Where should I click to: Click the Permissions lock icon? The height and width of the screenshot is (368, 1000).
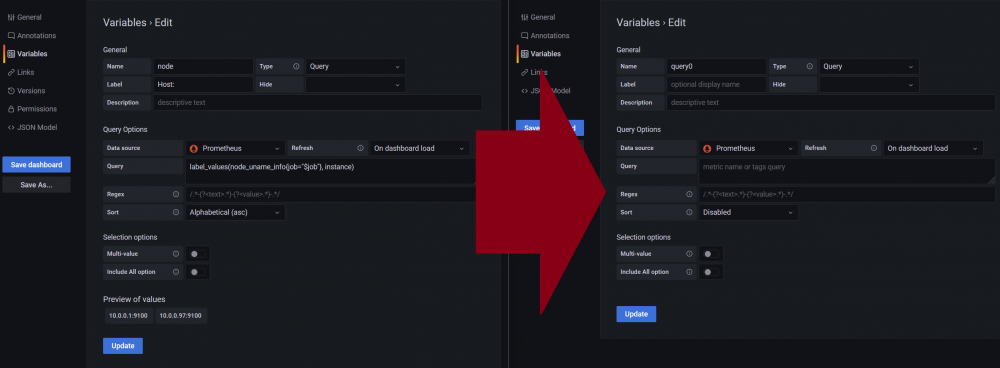(11, 109)
